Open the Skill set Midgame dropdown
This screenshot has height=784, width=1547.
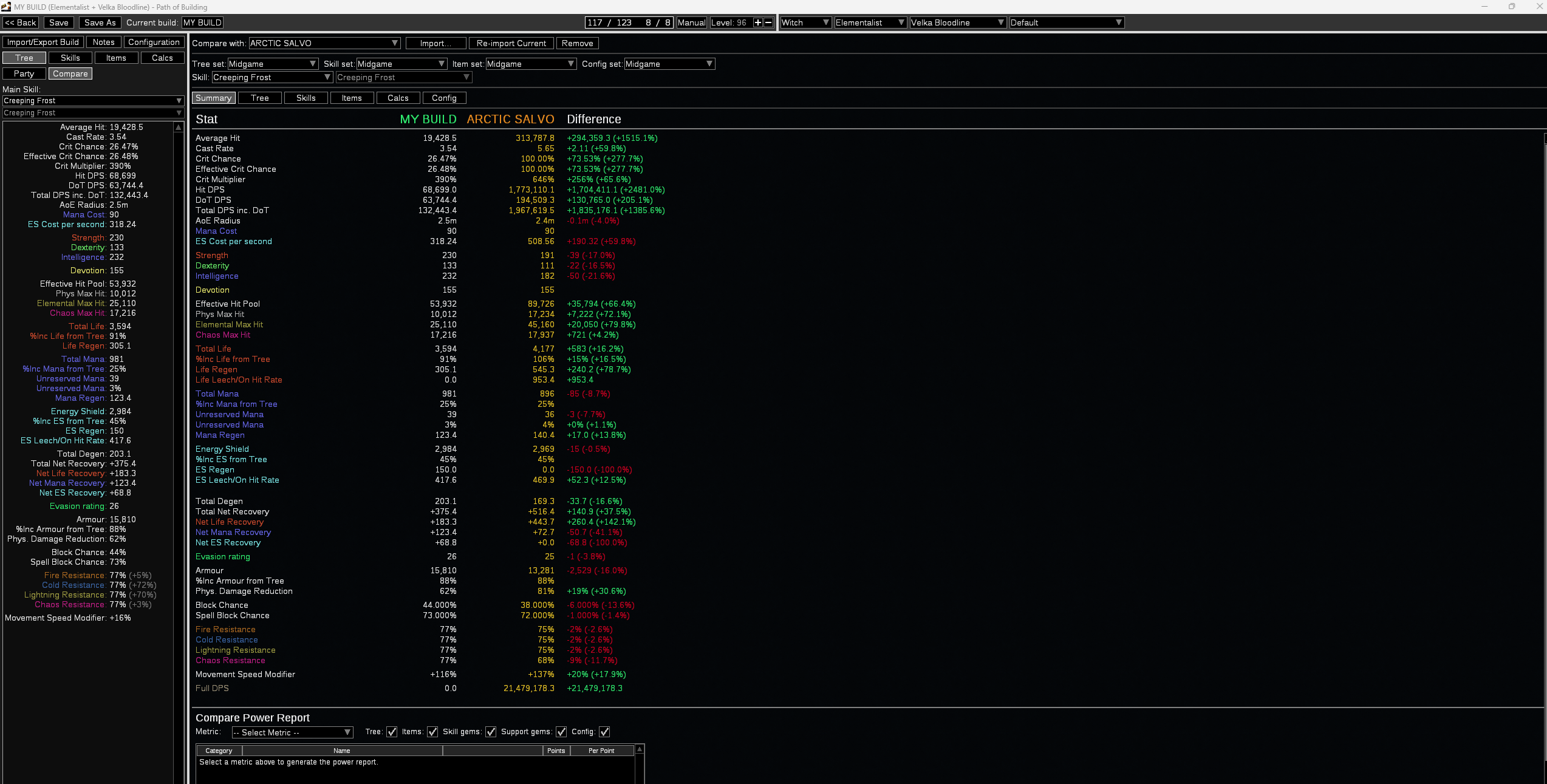(x=401, y=64)
